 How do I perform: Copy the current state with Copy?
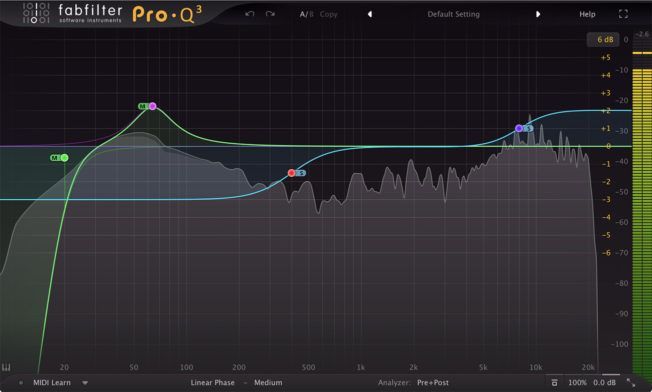(x=328, y=14)
